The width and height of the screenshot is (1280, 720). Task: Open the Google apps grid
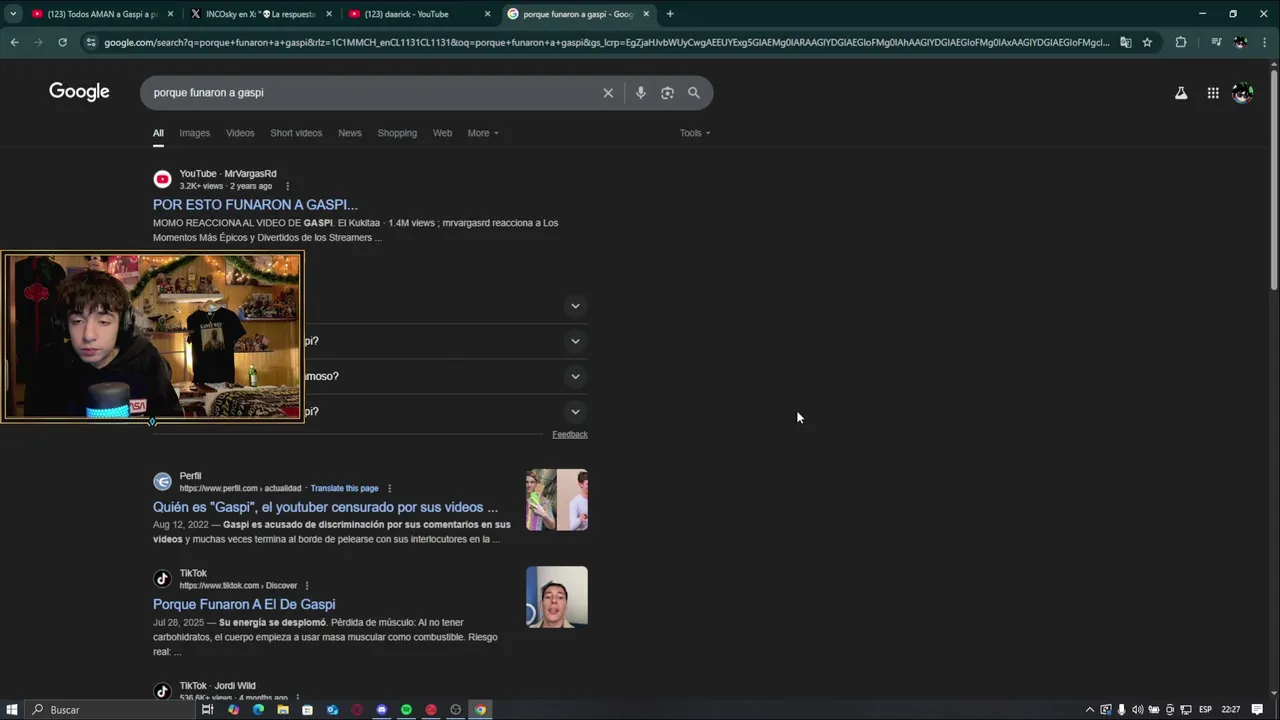(x=1213, y=93)
